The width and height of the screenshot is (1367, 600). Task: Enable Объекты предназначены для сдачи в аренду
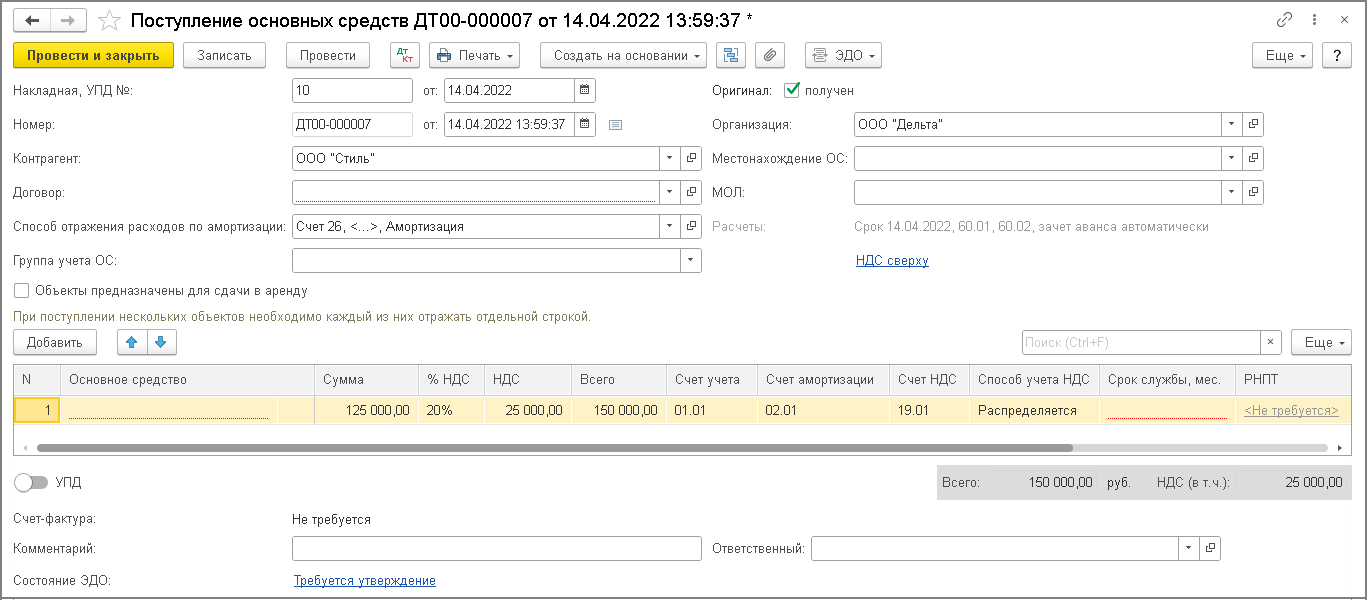click(x=21, y=291)
